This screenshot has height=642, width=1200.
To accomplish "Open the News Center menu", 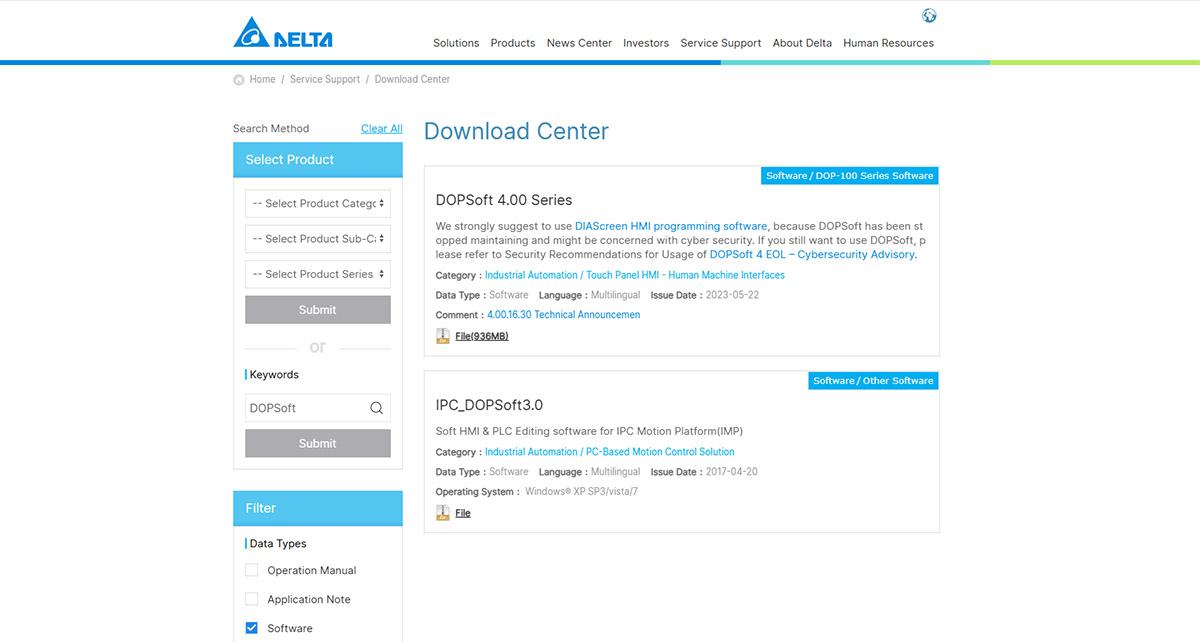I will coord(579,43).
